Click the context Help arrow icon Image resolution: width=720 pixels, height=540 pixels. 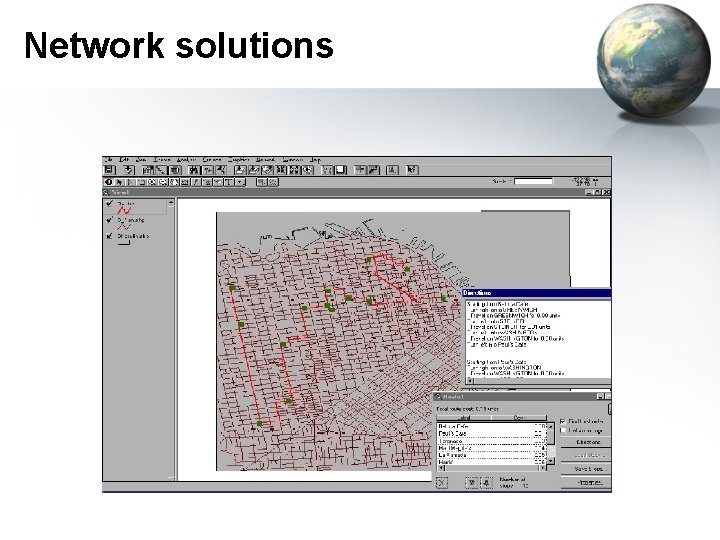pos(411,170)
